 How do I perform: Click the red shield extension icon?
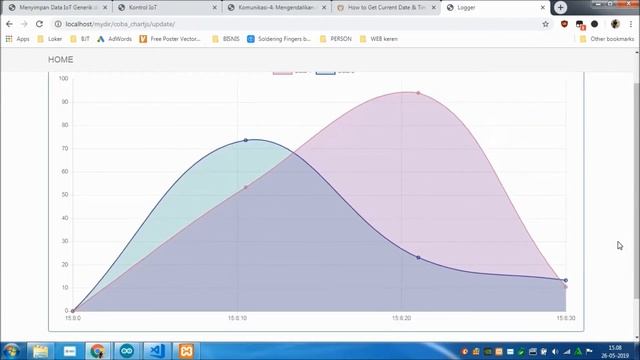point(564,24)
